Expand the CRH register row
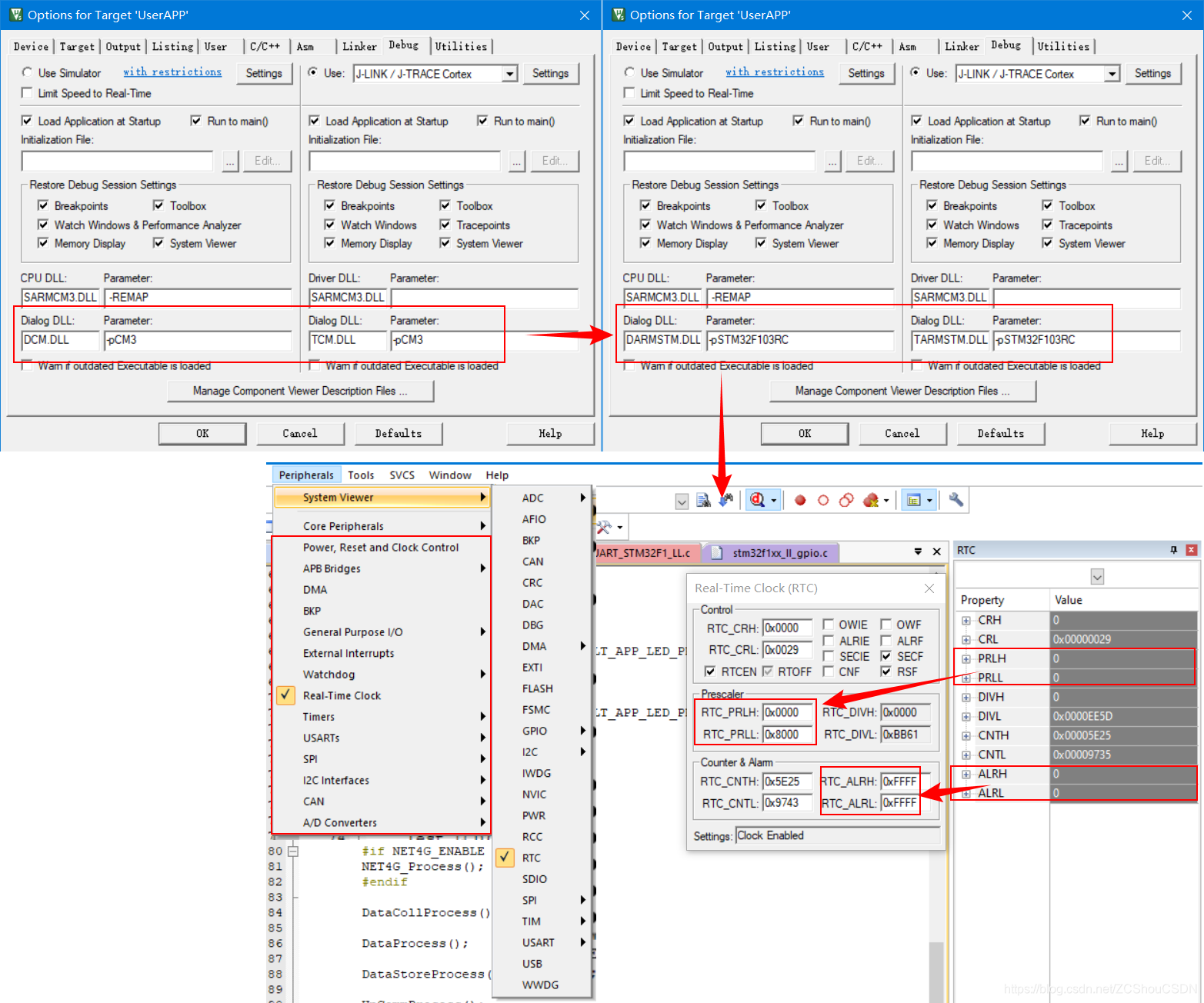The image size is (1204, 1003). point(966,620)
